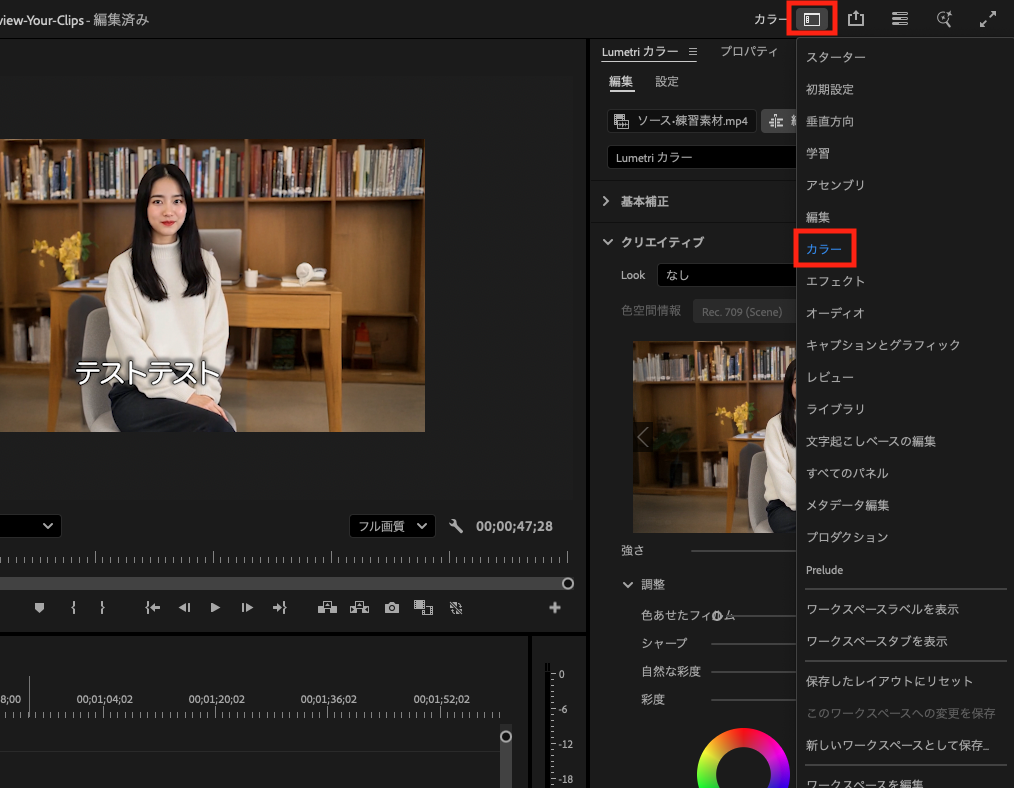The width and height of the screenshot is (1014, 788).
Task: Click the Export Frame camera icon
Action: pos(392,607)
